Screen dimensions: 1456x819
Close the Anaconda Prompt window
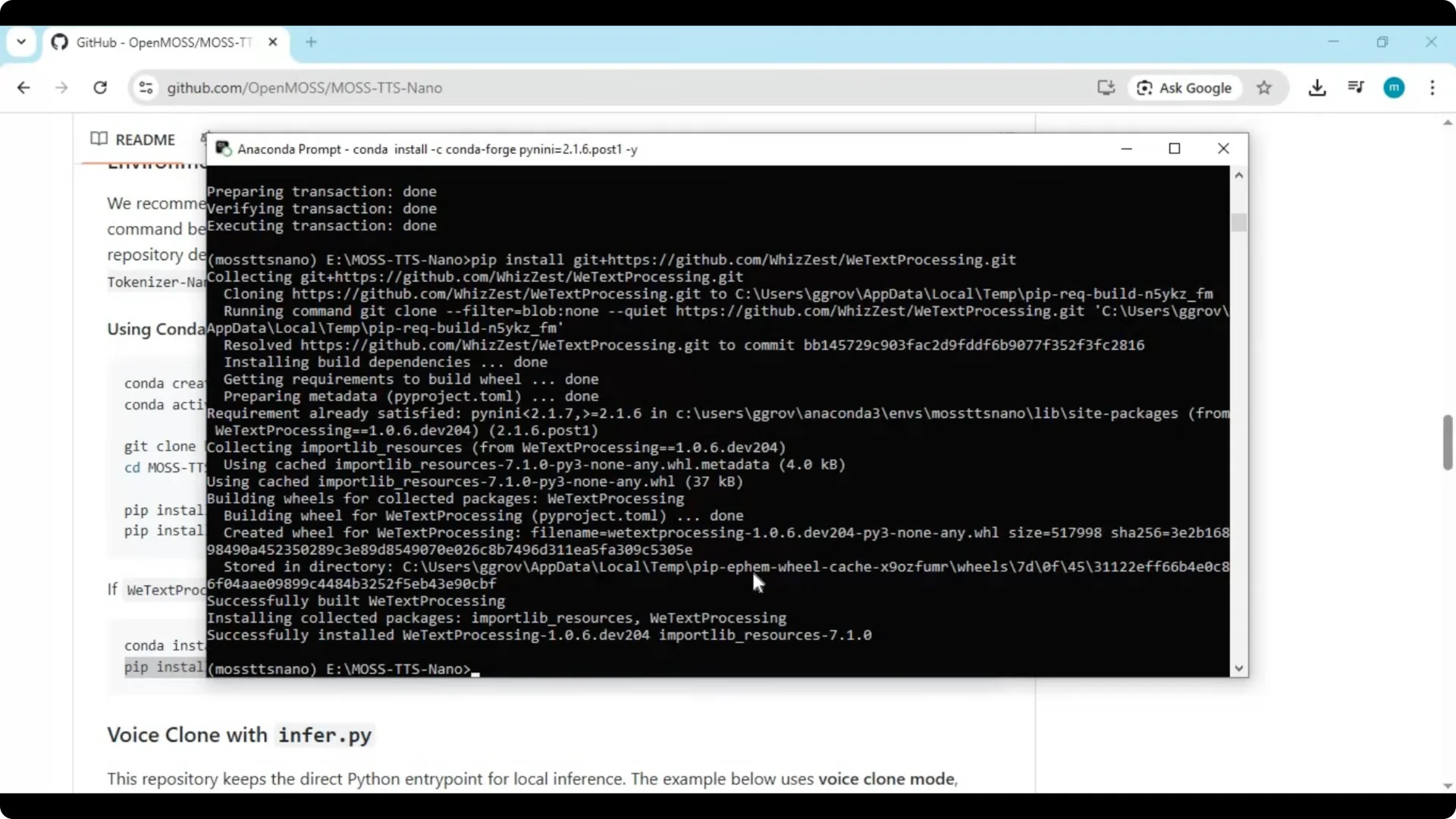pyautogui.click(x=1223, y=149)
